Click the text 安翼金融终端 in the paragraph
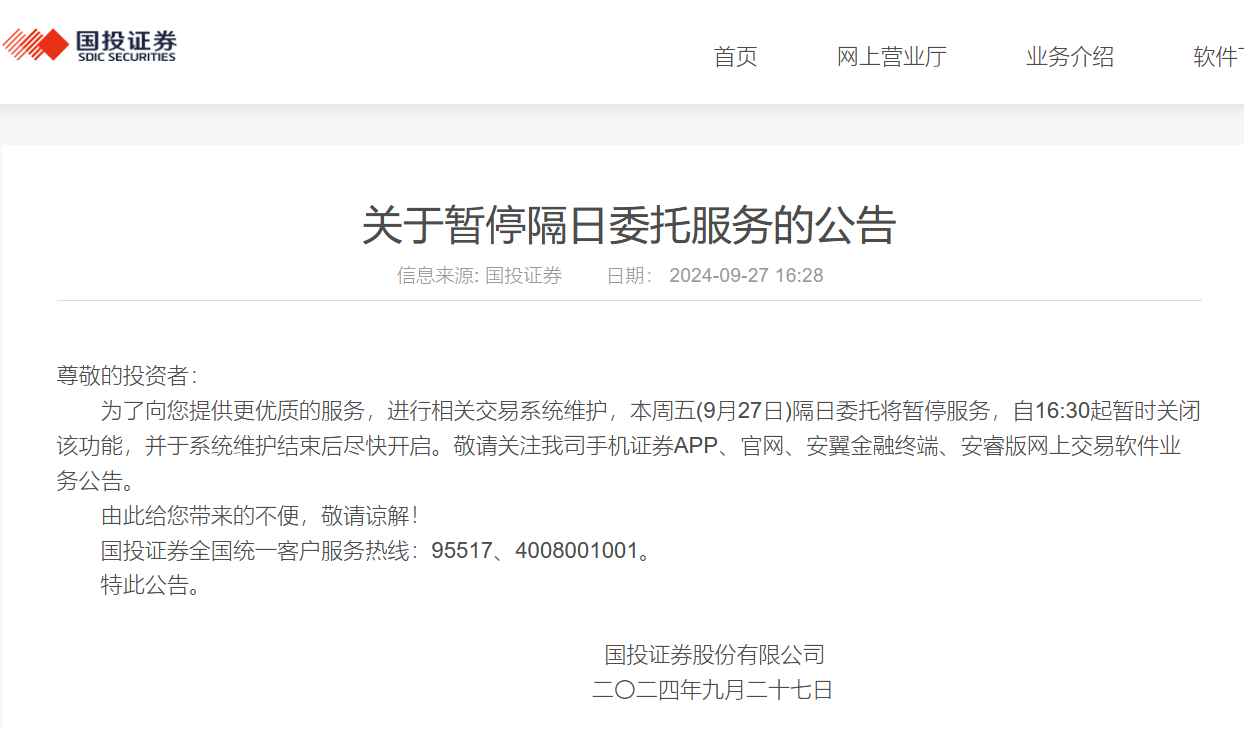This screenshot has height=729, width=1244. (x=874, y=446)
